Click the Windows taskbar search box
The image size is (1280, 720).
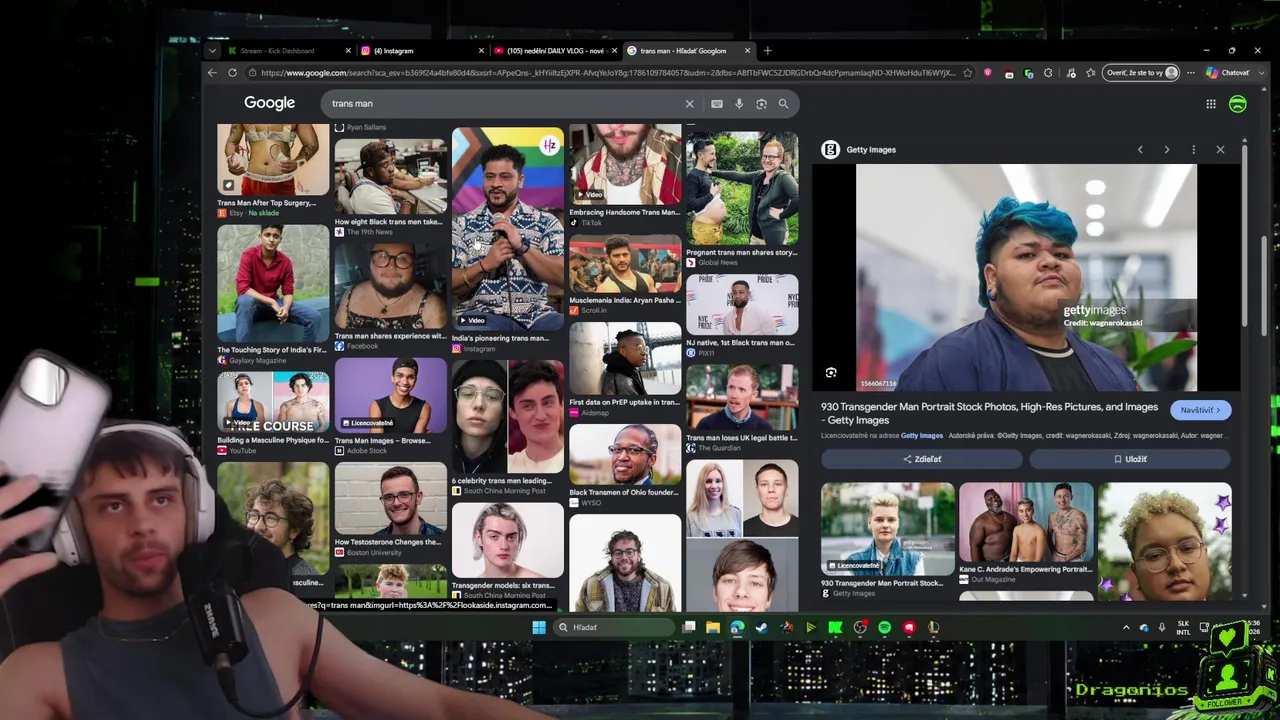click(x=614, y=628)
